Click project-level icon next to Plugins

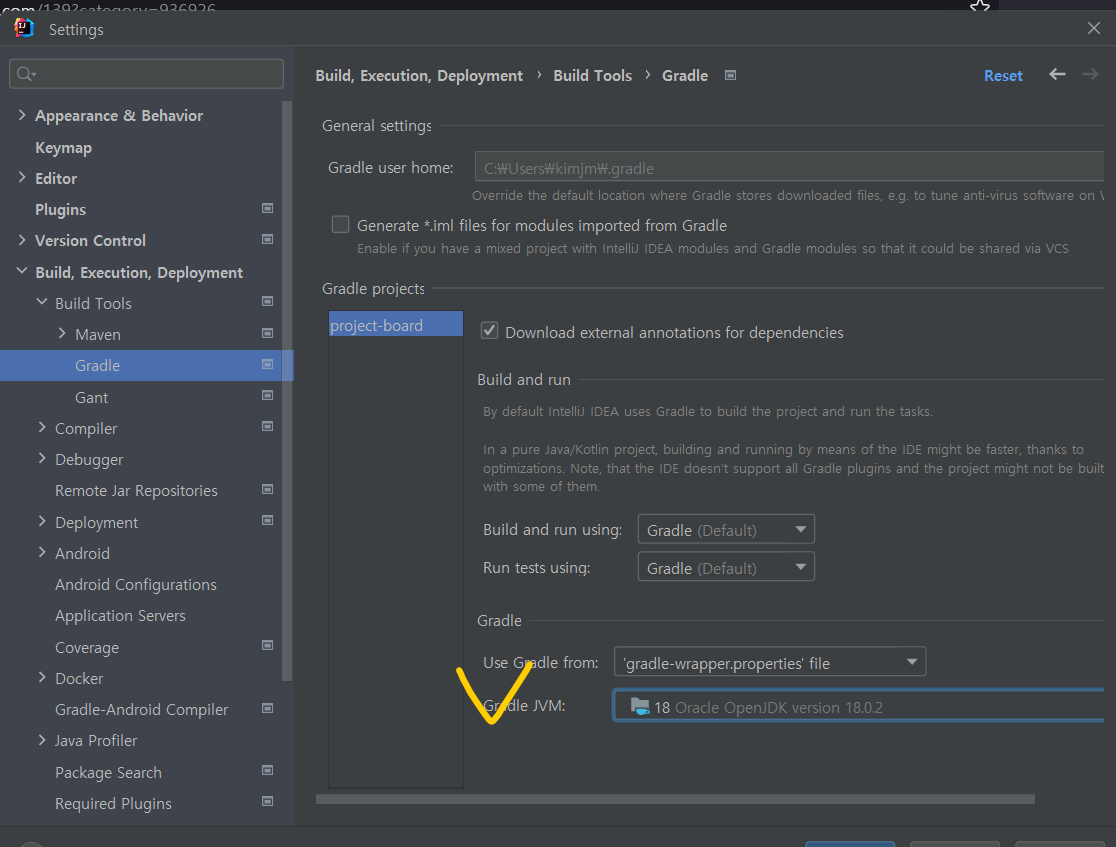point(268,209)
